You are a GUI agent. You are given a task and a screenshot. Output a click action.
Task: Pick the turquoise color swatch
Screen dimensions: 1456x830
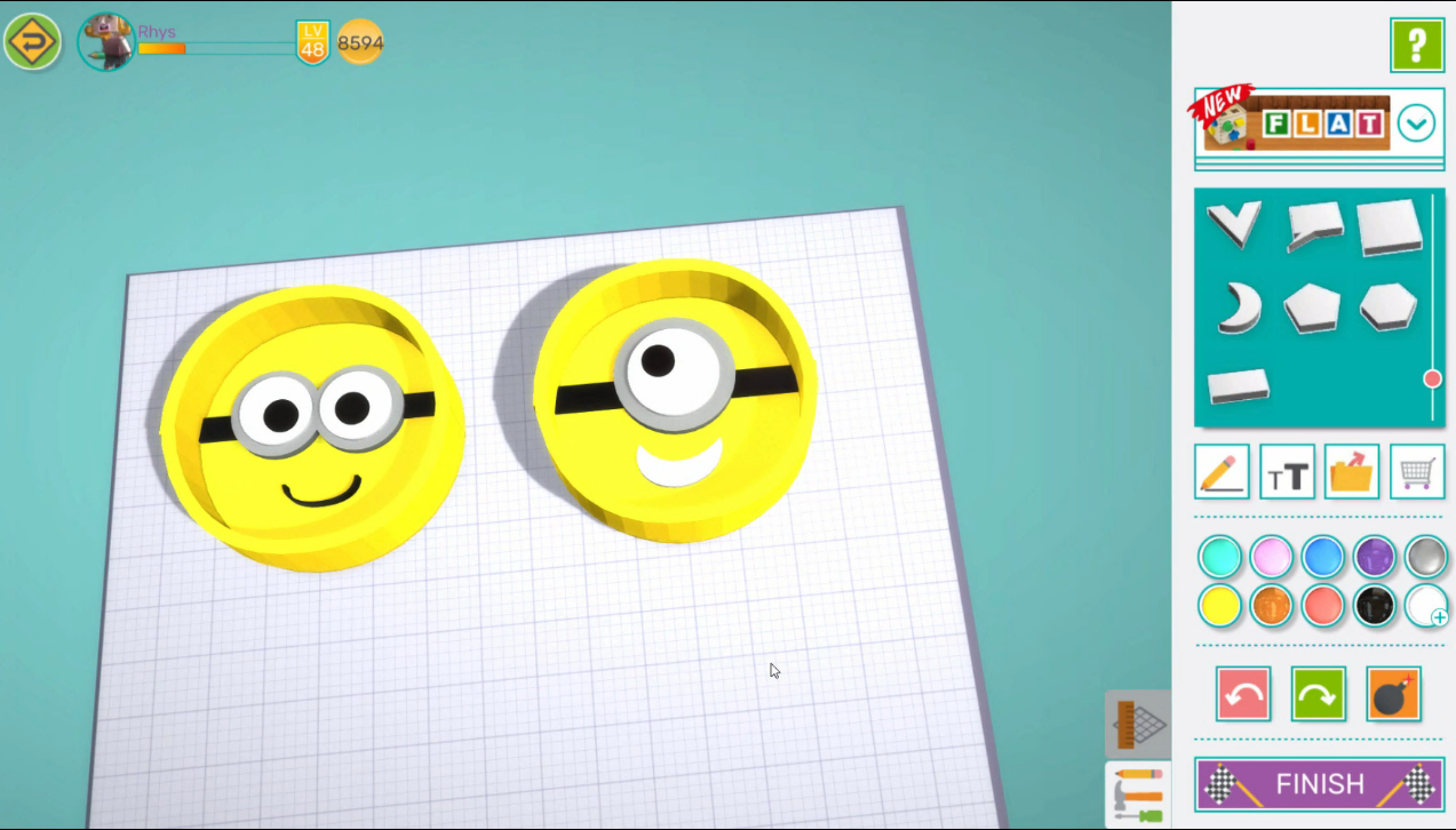[1219, 556]
